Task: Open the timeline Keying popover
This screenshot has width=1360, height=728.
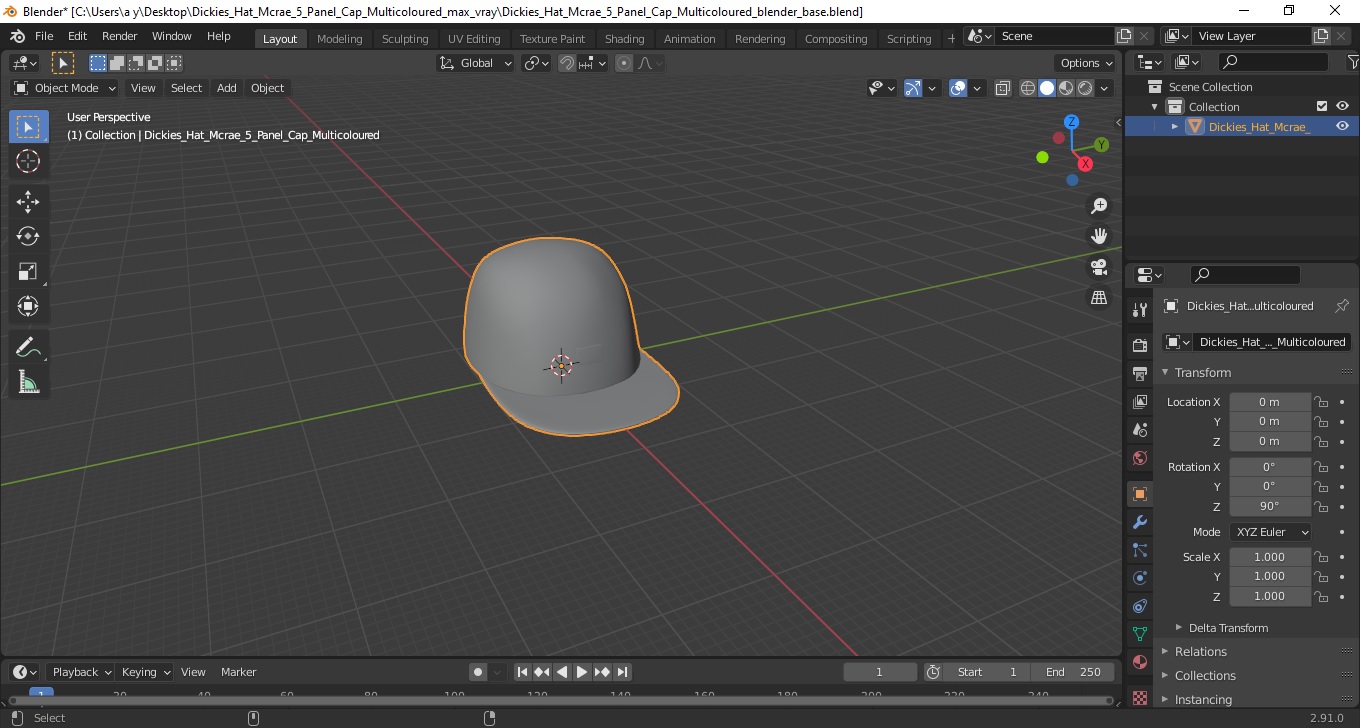Action: click(x=145, y=672)
